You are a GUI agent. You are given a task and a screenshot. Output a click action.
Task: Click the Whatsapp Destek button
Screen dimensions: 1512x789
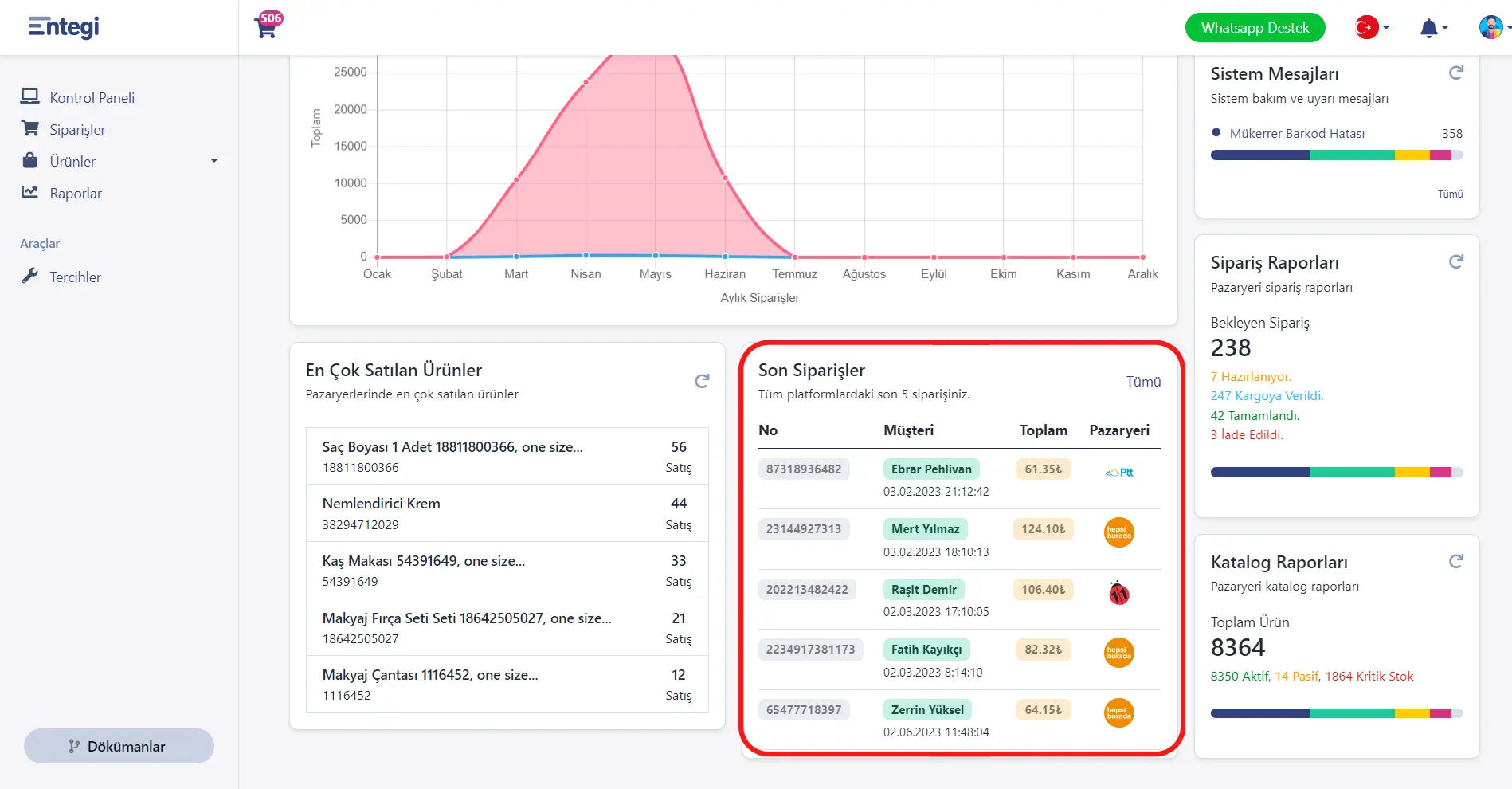[x=1255, y=28]
